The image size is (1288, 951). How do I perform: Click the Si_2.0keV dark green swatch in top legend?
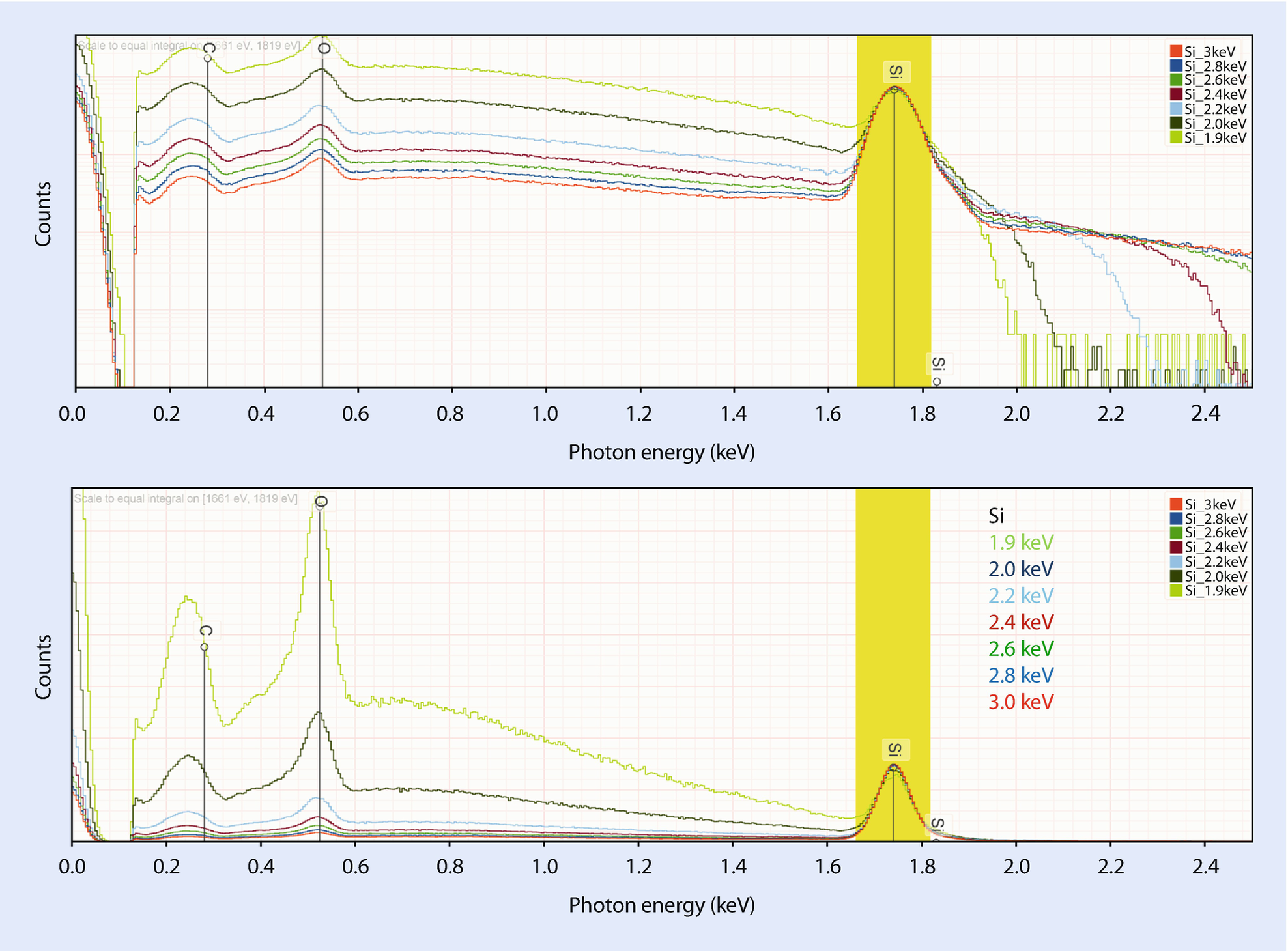pyautogui.click(x=1176, y=123)
